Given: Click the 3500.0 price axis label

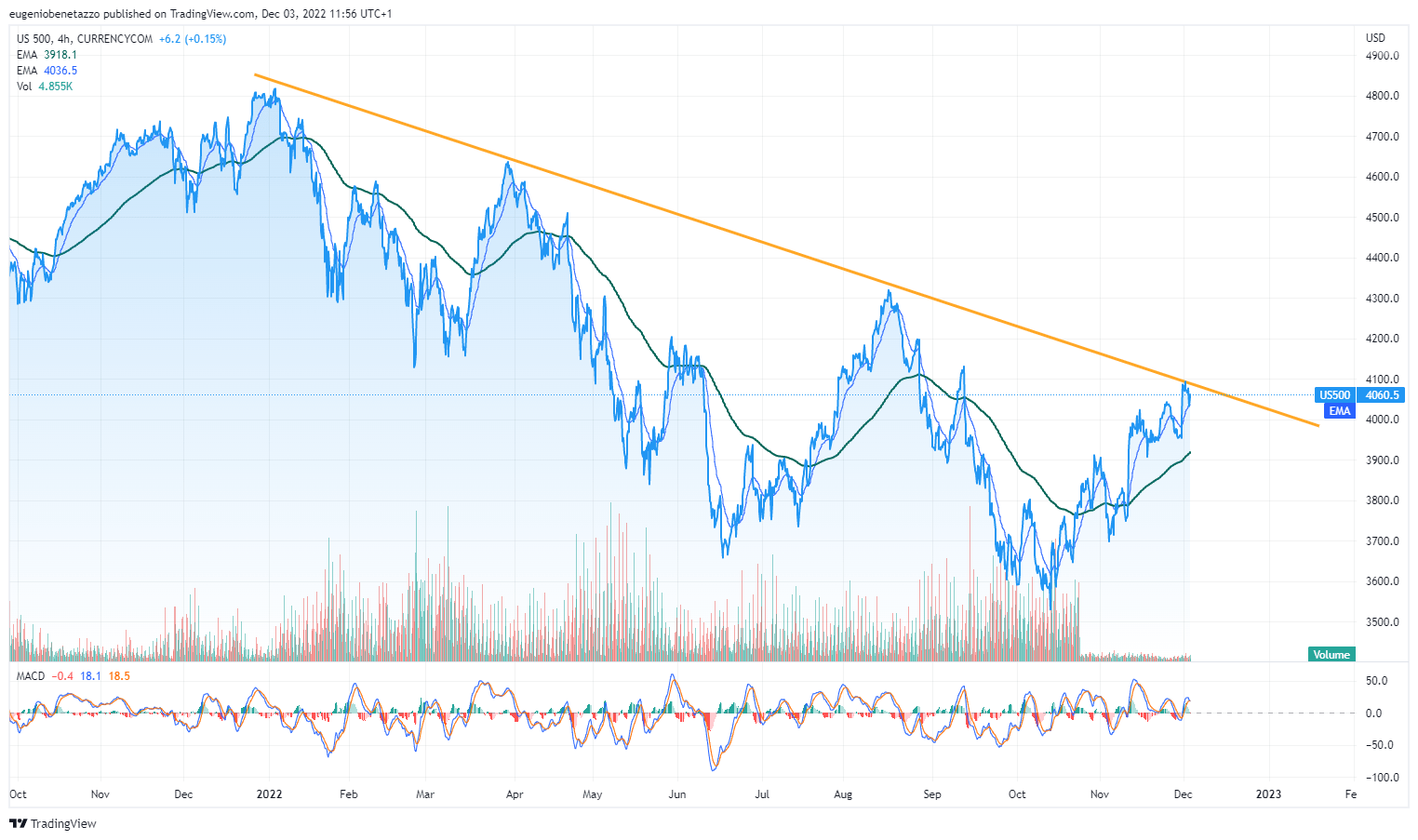Looking at the screenshot, I should pyautogui.click(x=1383, y=622).
